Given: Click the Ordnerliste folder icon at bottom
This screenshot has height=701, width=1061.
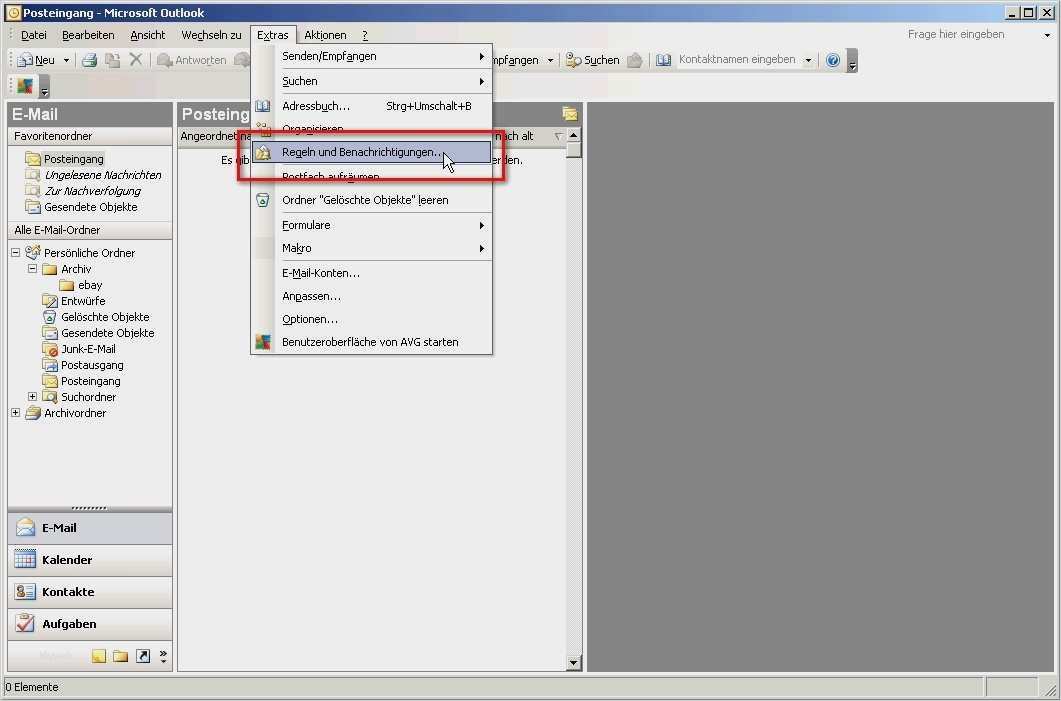Looking at the screenshot, I should pos(120,656).
